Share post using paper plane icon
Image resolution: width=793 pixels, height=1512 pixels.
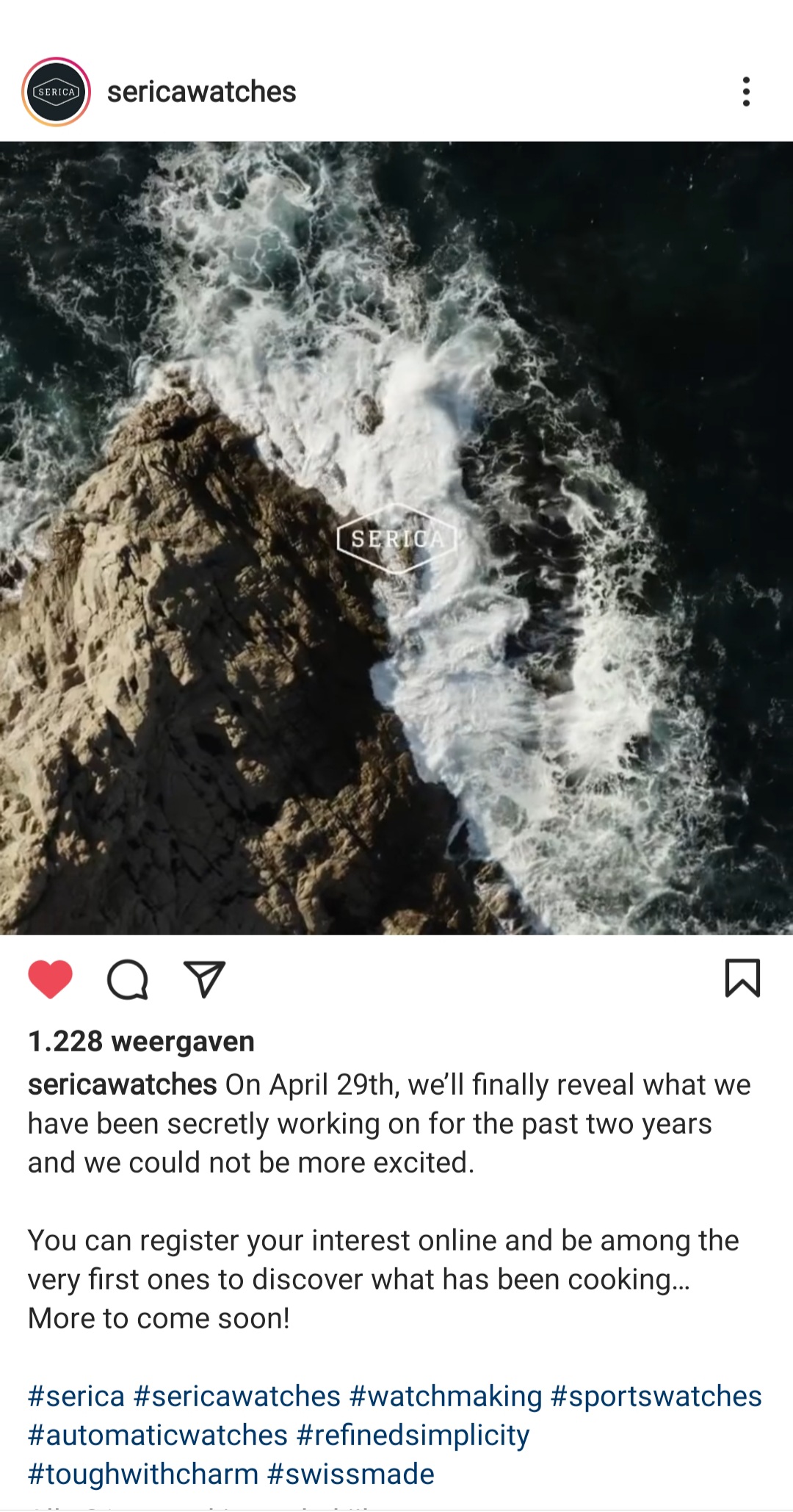[x=205, y=979]
